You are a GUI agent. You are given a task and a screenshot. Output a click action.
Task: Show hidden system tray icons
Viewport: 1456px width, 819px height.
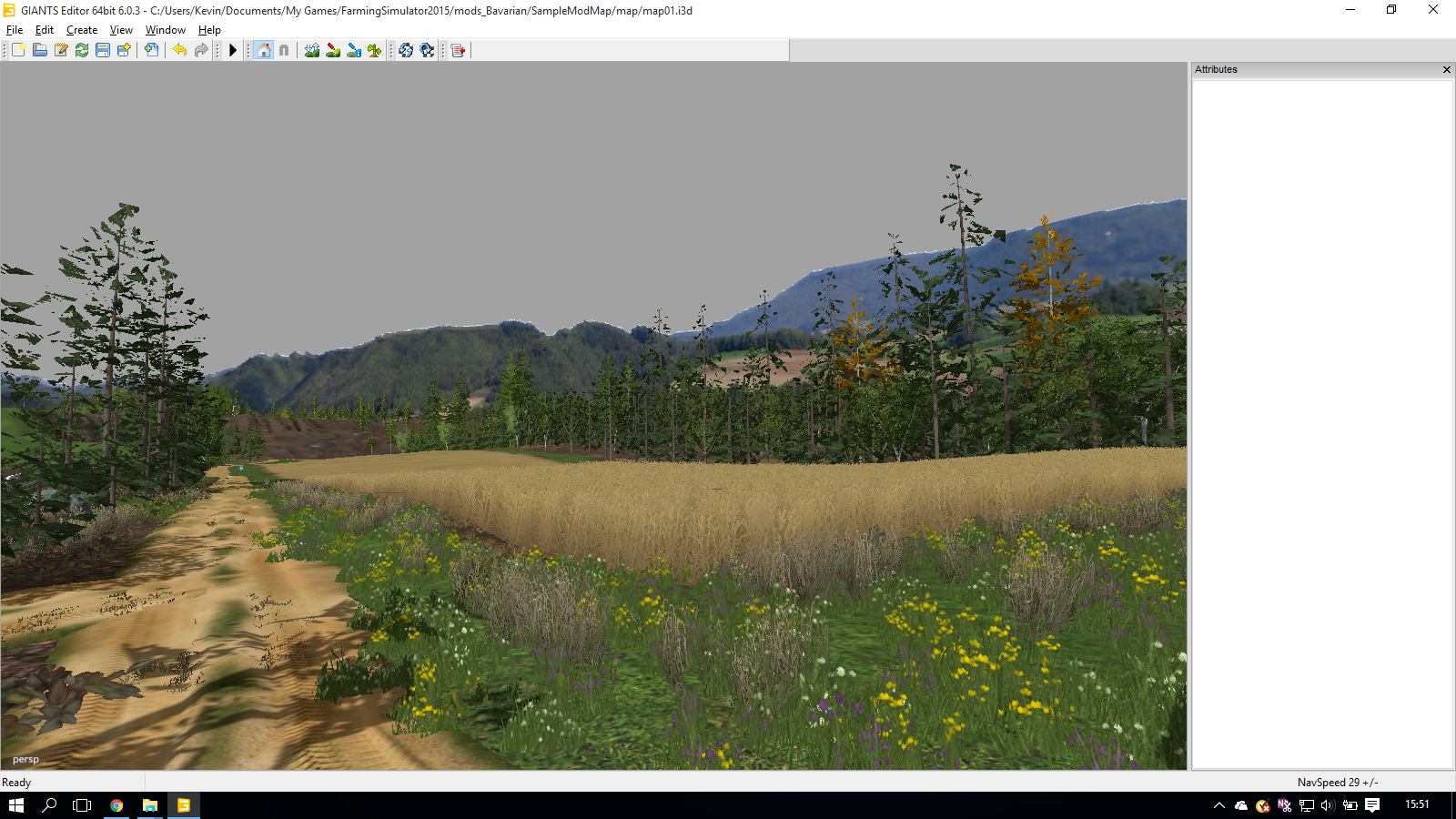(1219, 805)
